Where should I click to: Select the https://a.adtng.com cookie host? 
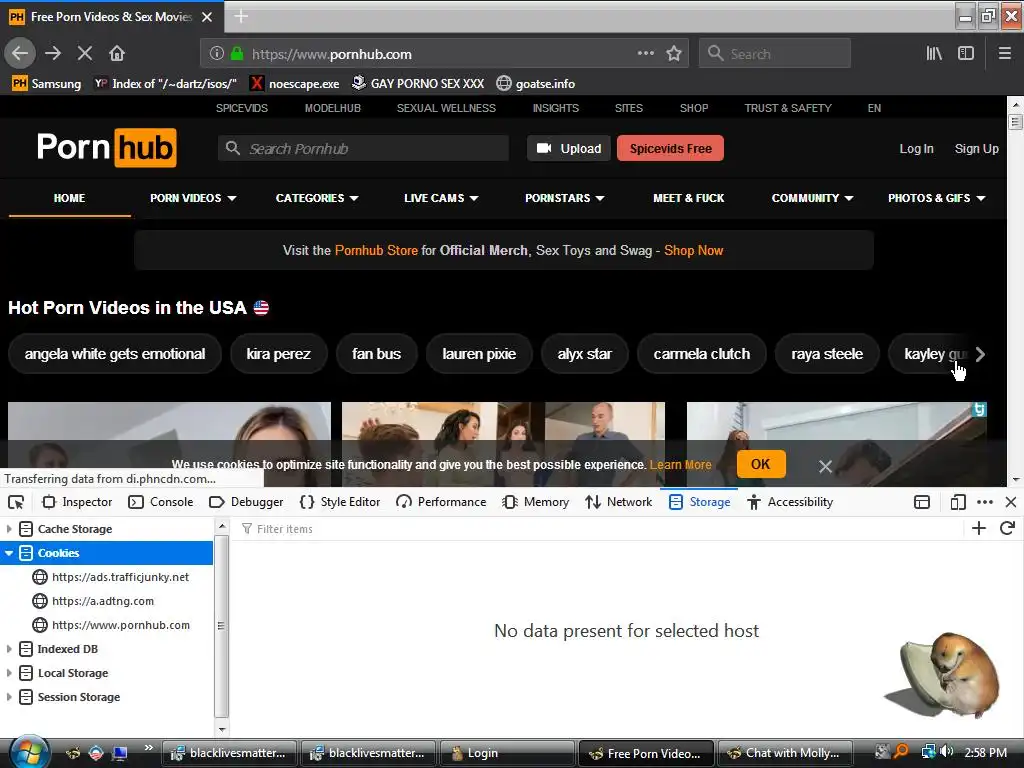[103, 601]
